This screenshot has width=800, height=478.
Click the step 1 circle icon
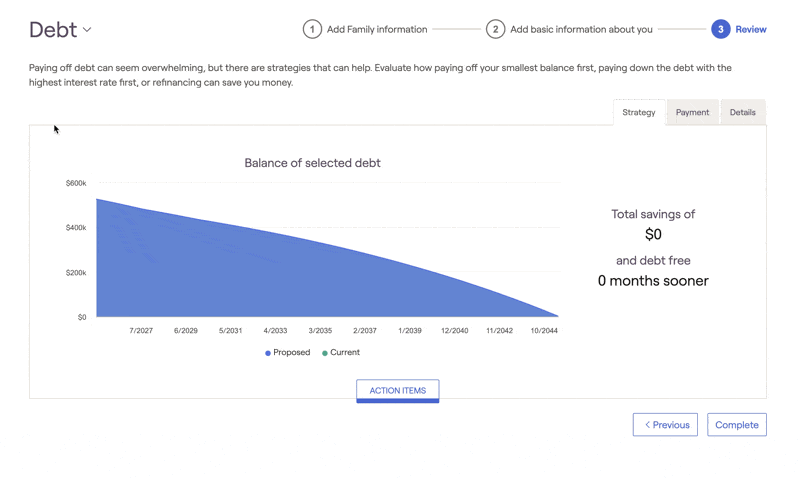[x=312, y=29]
